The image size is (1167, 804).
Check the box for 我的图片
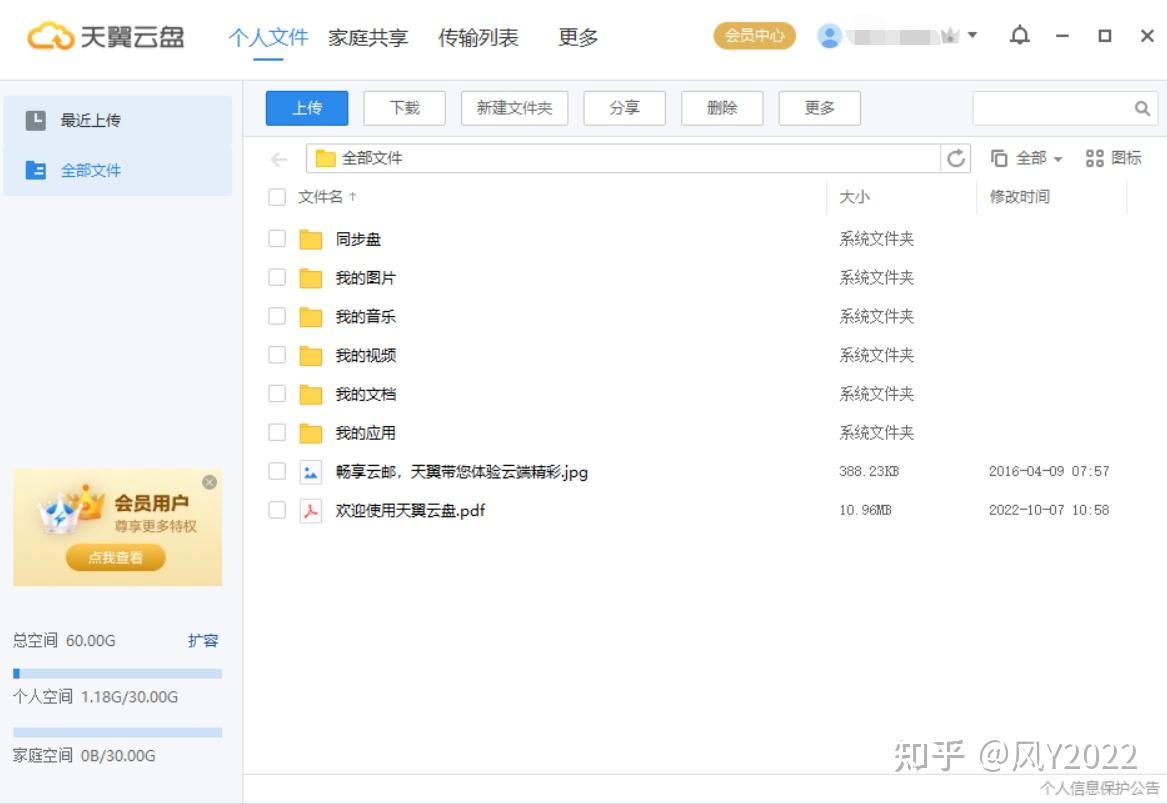(x=277, y=277)
